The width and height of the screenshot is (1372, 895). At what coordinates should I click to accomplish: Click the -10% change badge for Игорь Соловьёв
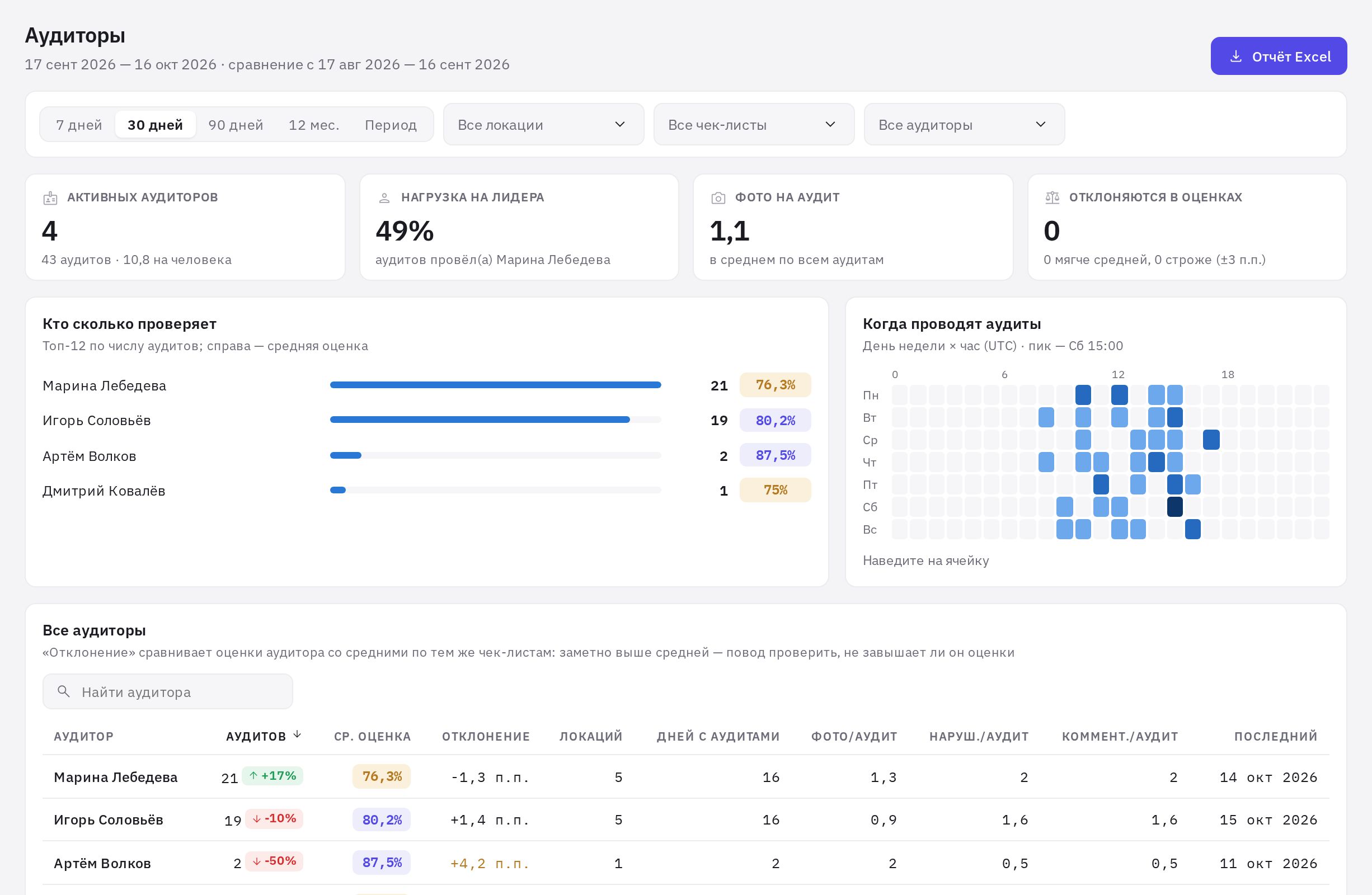pos(274,818)
